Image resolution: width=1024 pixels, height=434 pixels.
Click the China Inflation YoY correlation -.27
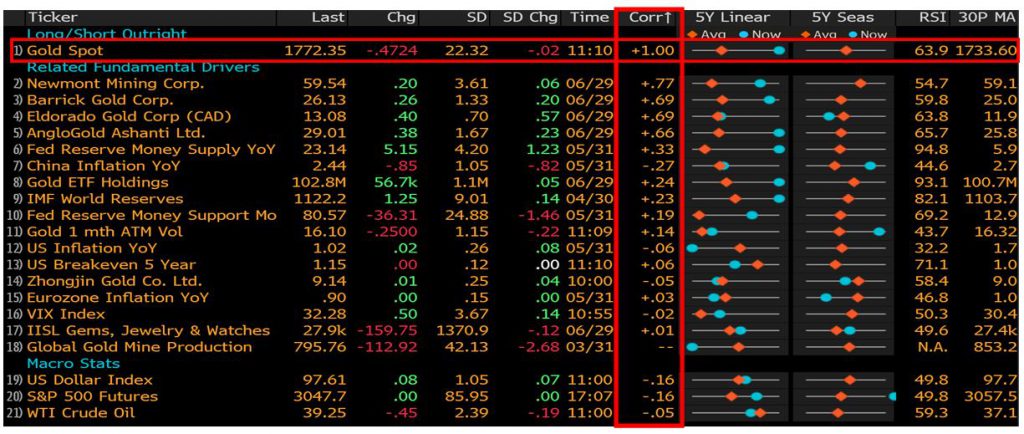coord(659,166)
